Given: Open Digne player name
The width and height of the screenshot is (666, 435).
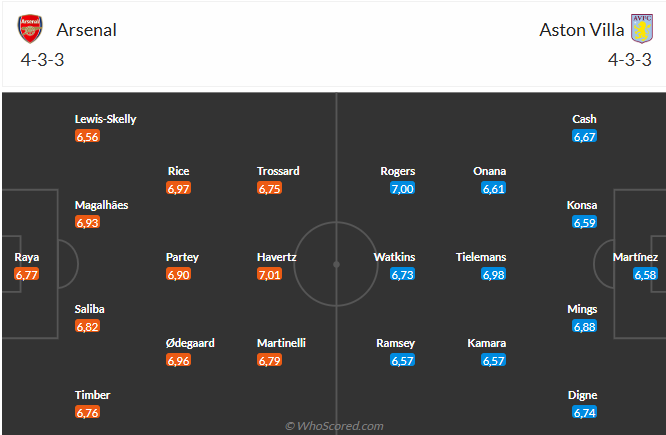Looking at the screenshot, I should [582, 395].
